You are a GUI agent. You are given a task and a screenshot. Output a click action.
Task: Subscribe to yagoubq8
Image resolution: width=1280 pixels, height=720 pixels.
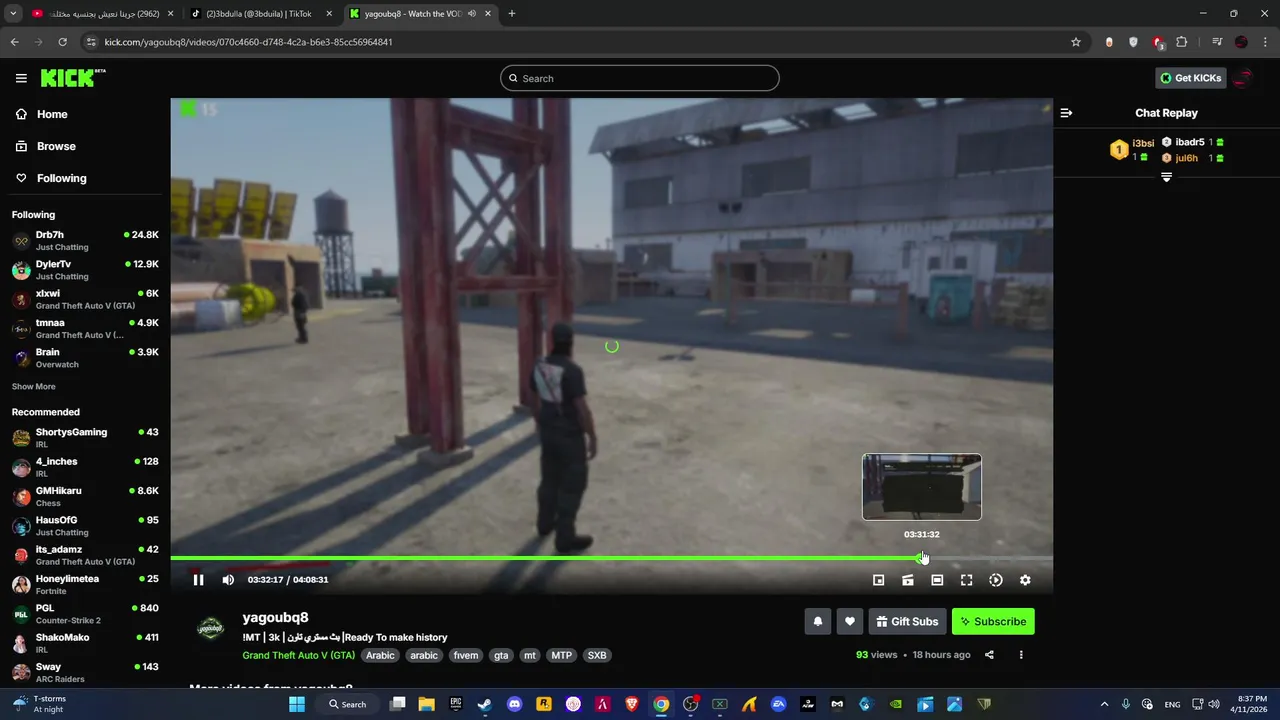(993, 621)
